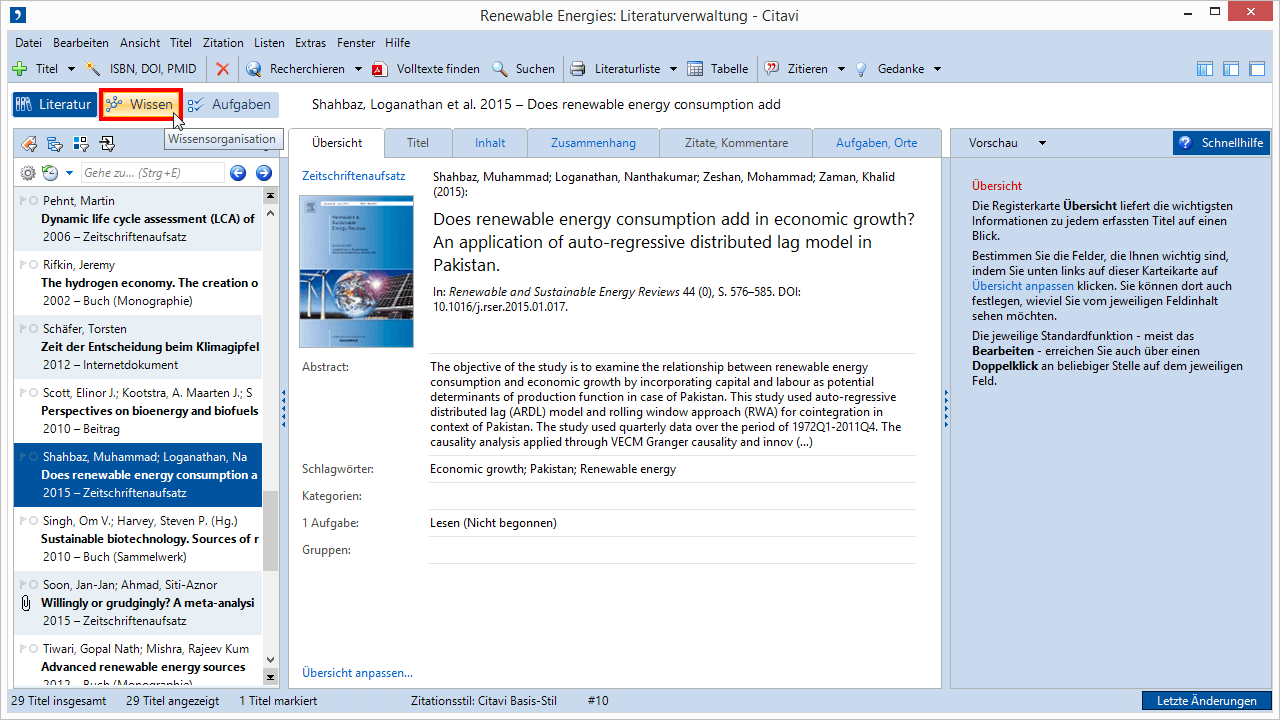1280x720 pixels.
Task: Click the journal cover thumbnail
Action: [356, 271]
